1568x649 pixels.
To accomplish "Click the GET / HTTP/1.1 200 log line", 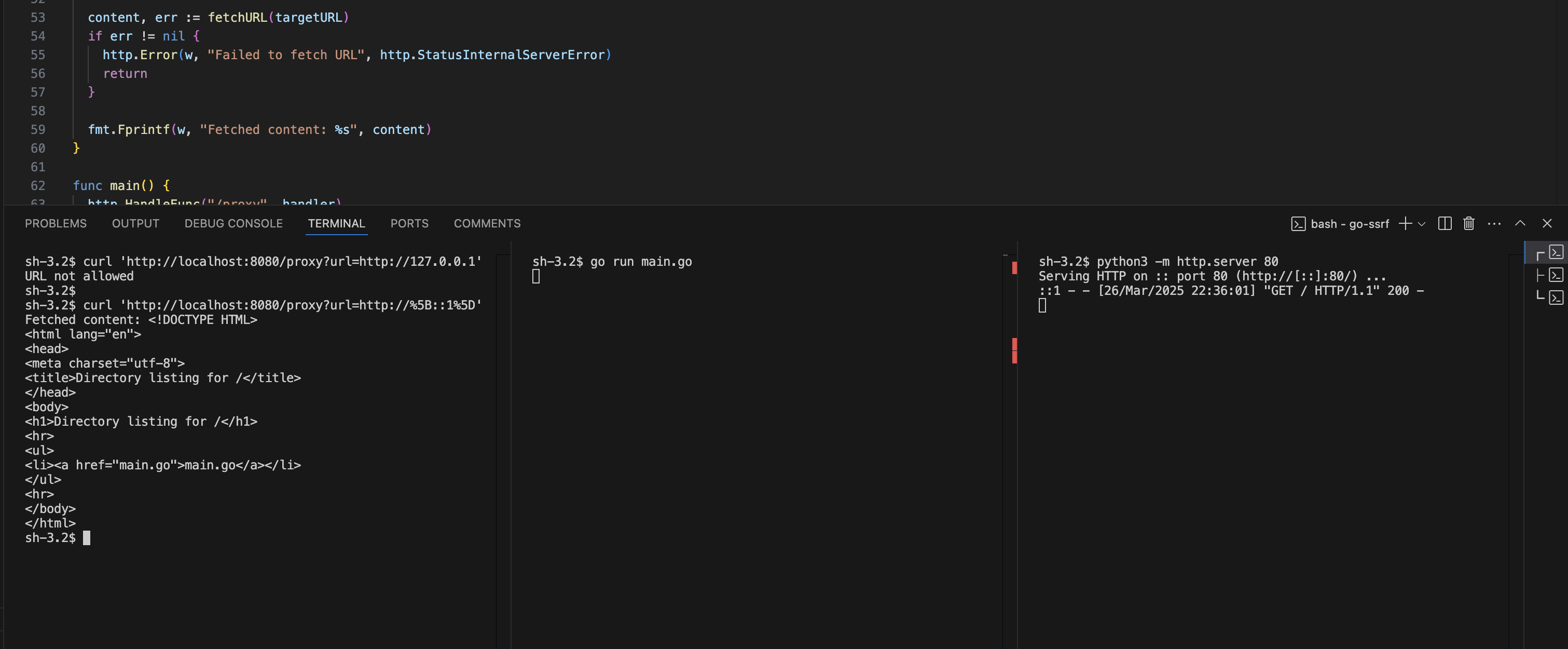I will pyautogui.click(x=1231, y=291).
